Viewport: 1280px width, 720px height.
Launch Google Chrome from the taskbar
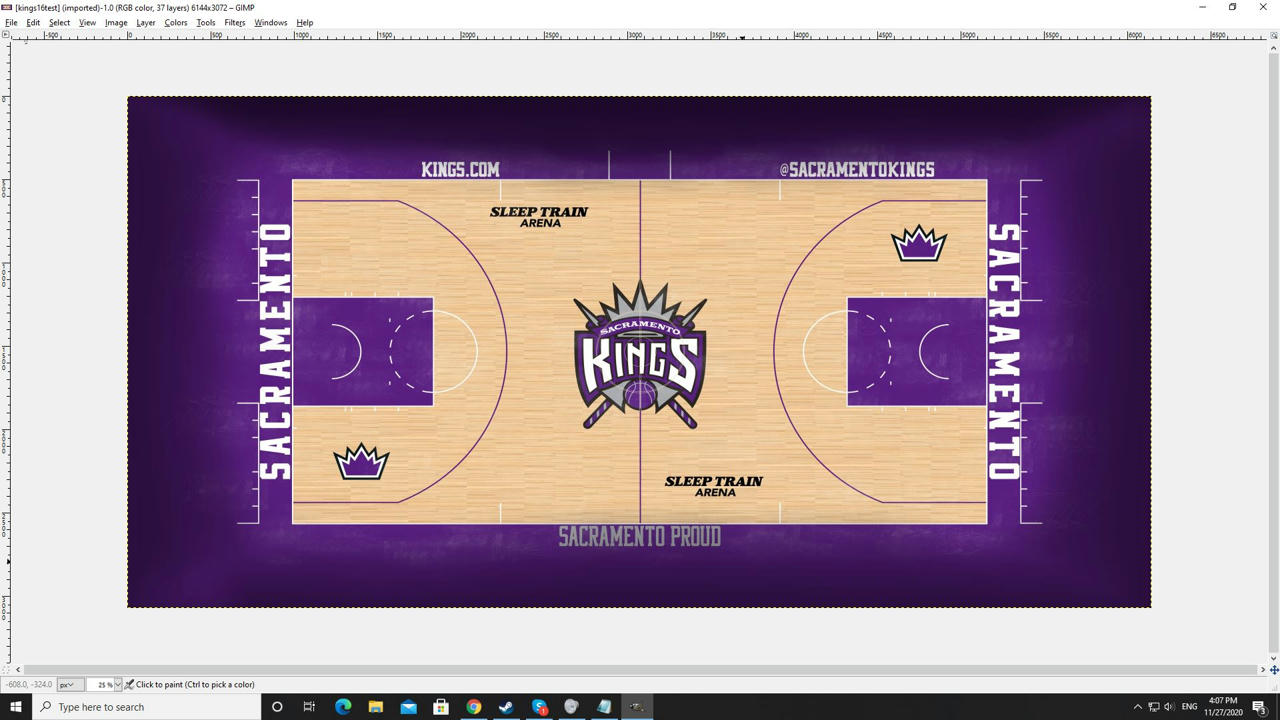[x=474, y=707]
